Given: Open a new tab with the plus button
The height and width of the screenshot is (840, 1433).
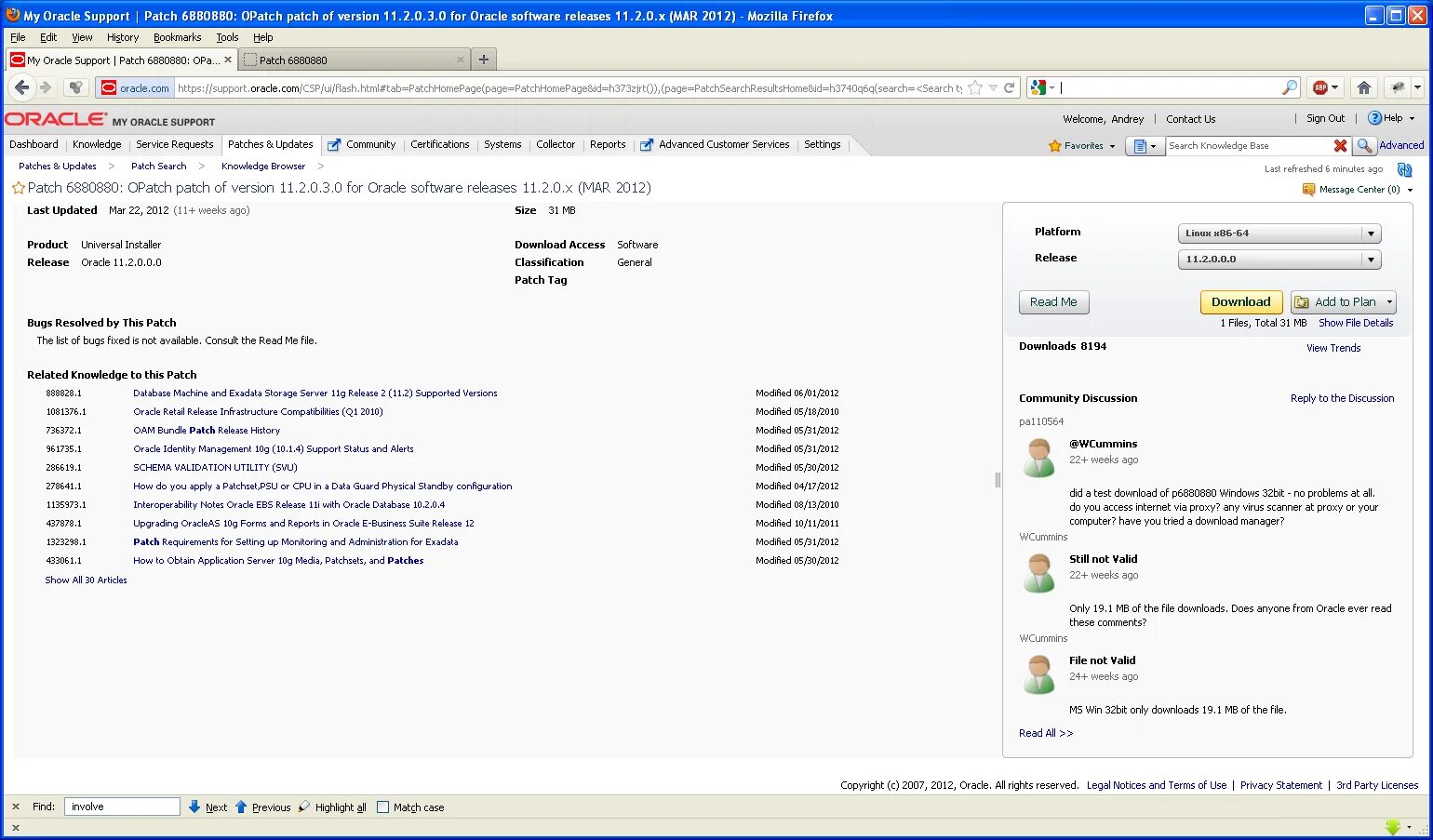Looking at the screenshot, I should point(483,60).
